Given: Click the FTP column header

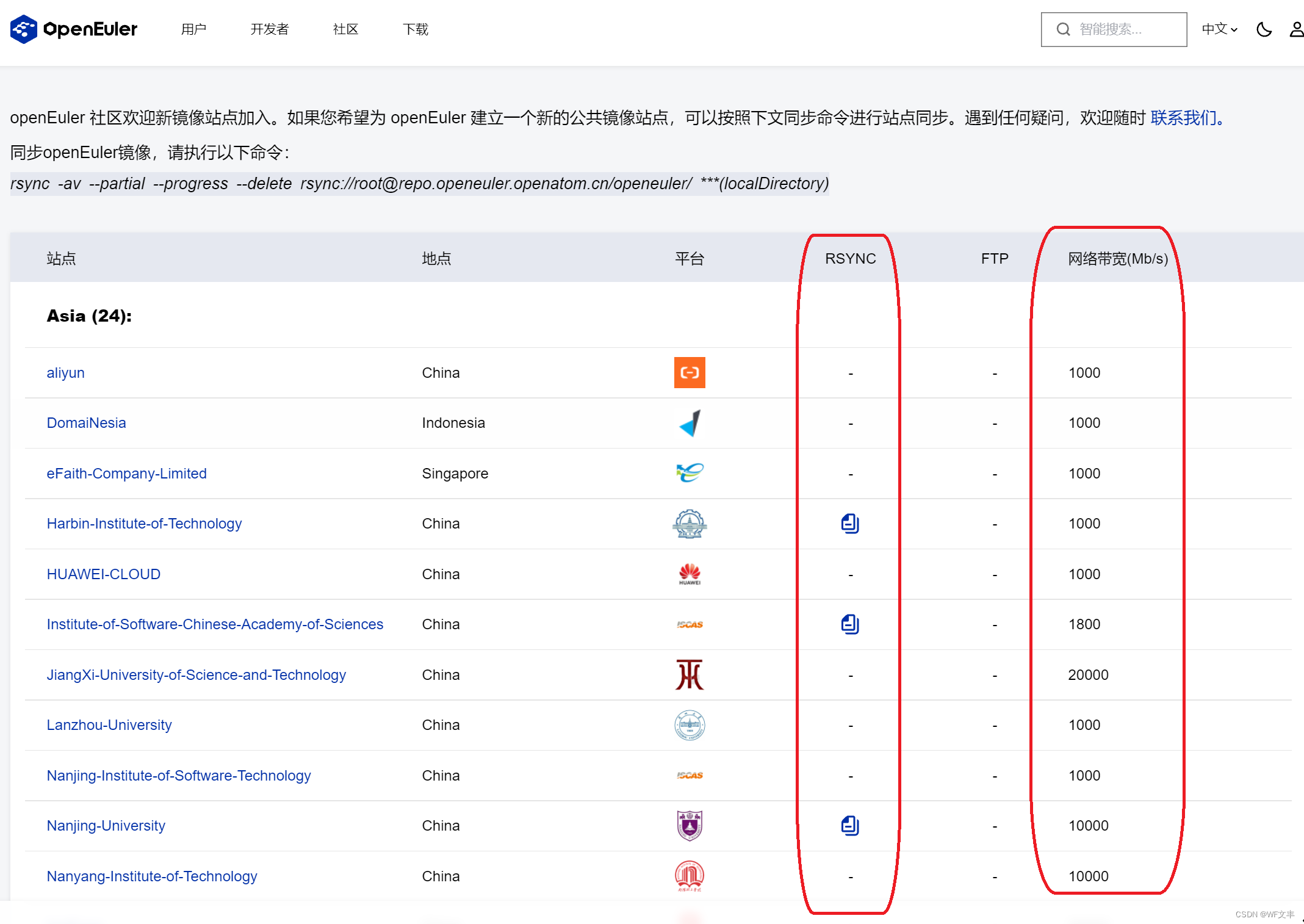Looking at the screenshot, I should tap(995, 259).
